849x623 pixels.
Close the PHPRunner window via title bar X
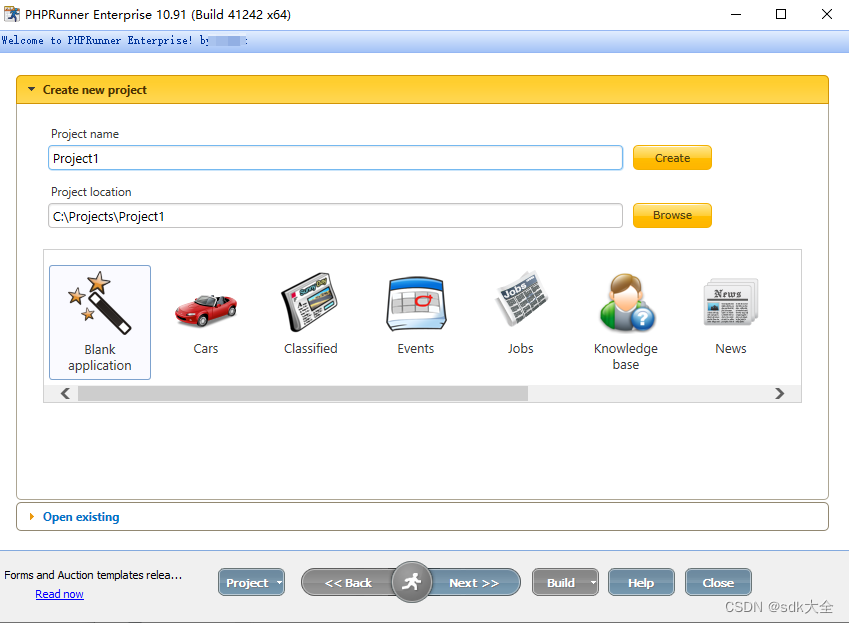coord(826,14)
